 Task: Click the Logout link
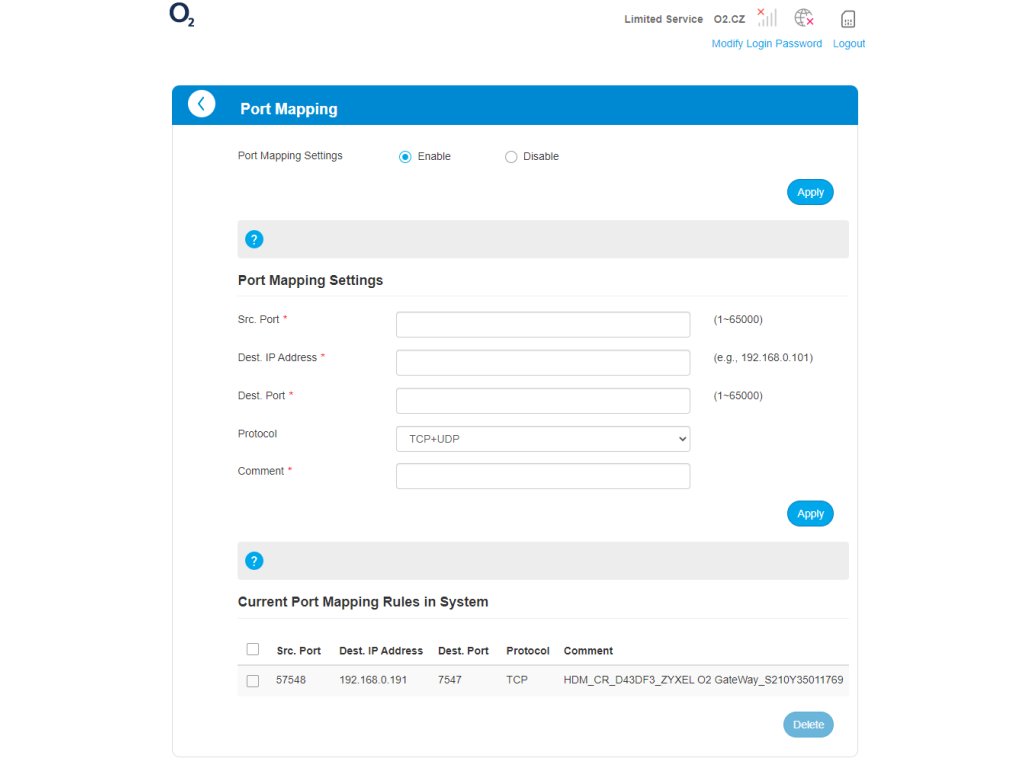pyautogui.click(x=848, y=44)
